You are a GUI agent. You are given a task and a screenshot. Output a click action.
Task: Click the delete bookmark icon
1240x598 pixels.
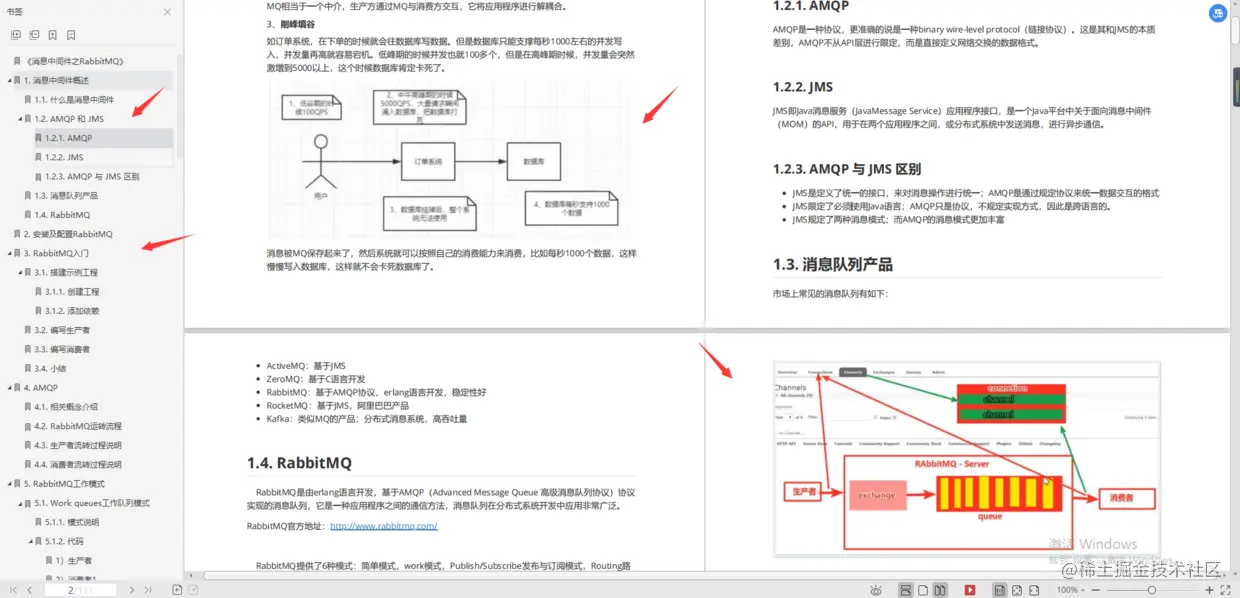coord(71,35)
